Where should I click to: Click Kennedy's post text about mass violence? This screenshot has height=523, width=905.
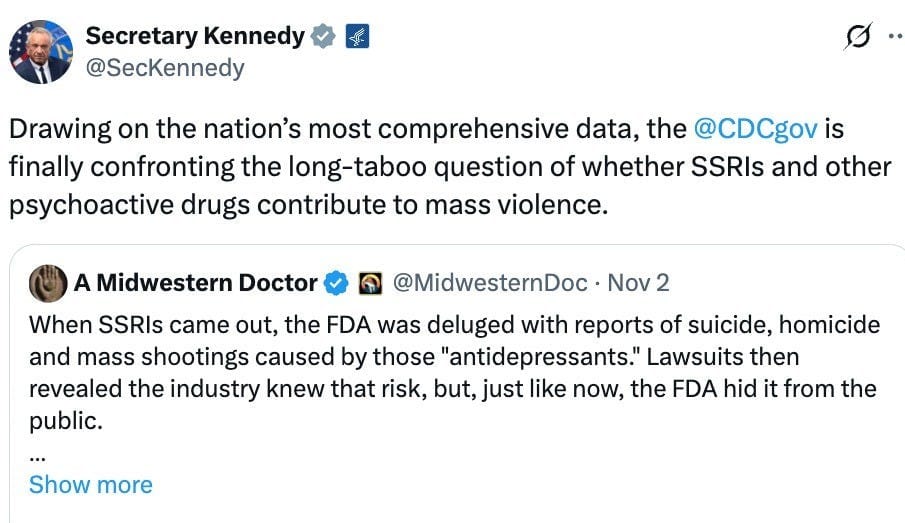tap(450, 166)
